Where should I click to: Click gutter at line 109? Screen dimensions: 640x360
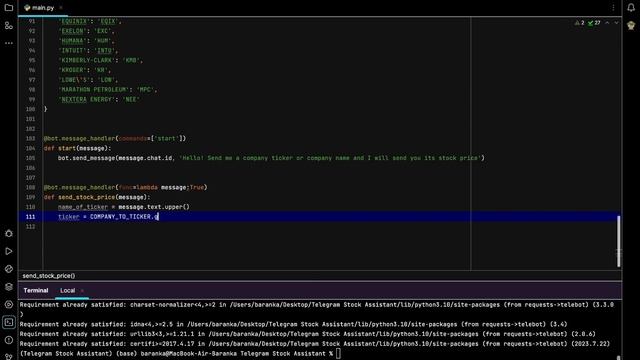click(x=31, y=197)
